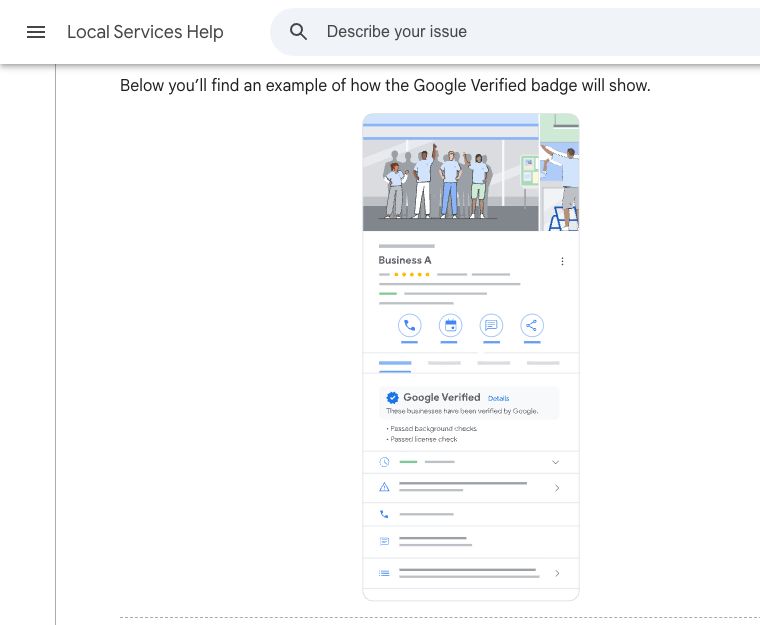Click the 'Passed background checks' text
Image resolution: width=760 pixels, height=625 pixels.
[433, 429]
